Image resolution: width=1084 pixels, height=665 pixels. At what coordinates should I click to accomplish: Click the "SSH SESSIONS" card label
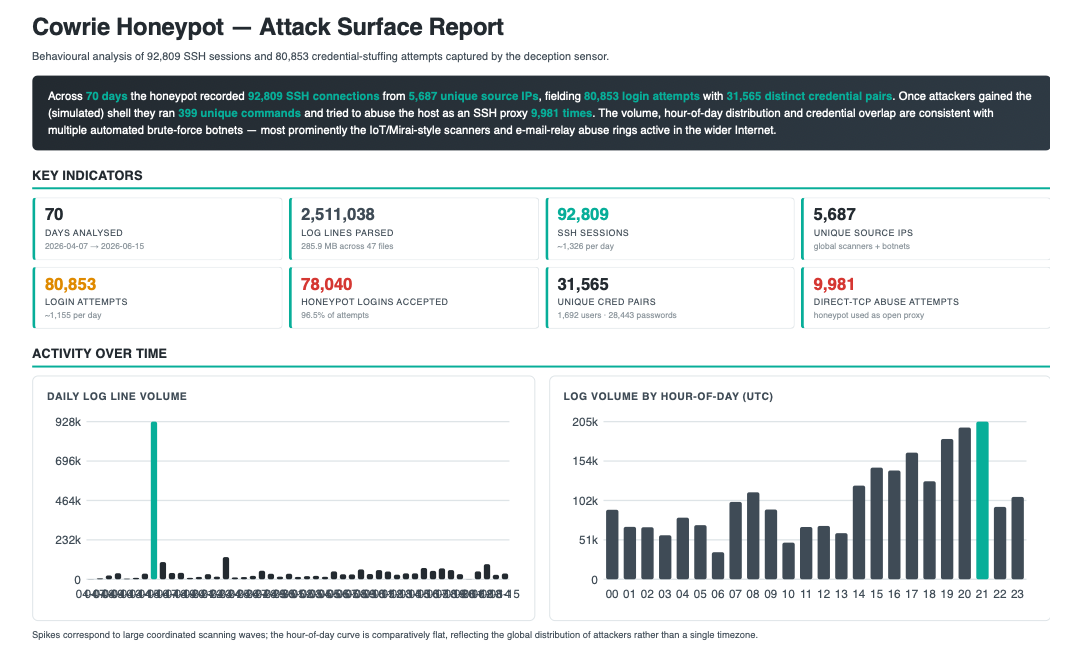[x=593, y=233]
